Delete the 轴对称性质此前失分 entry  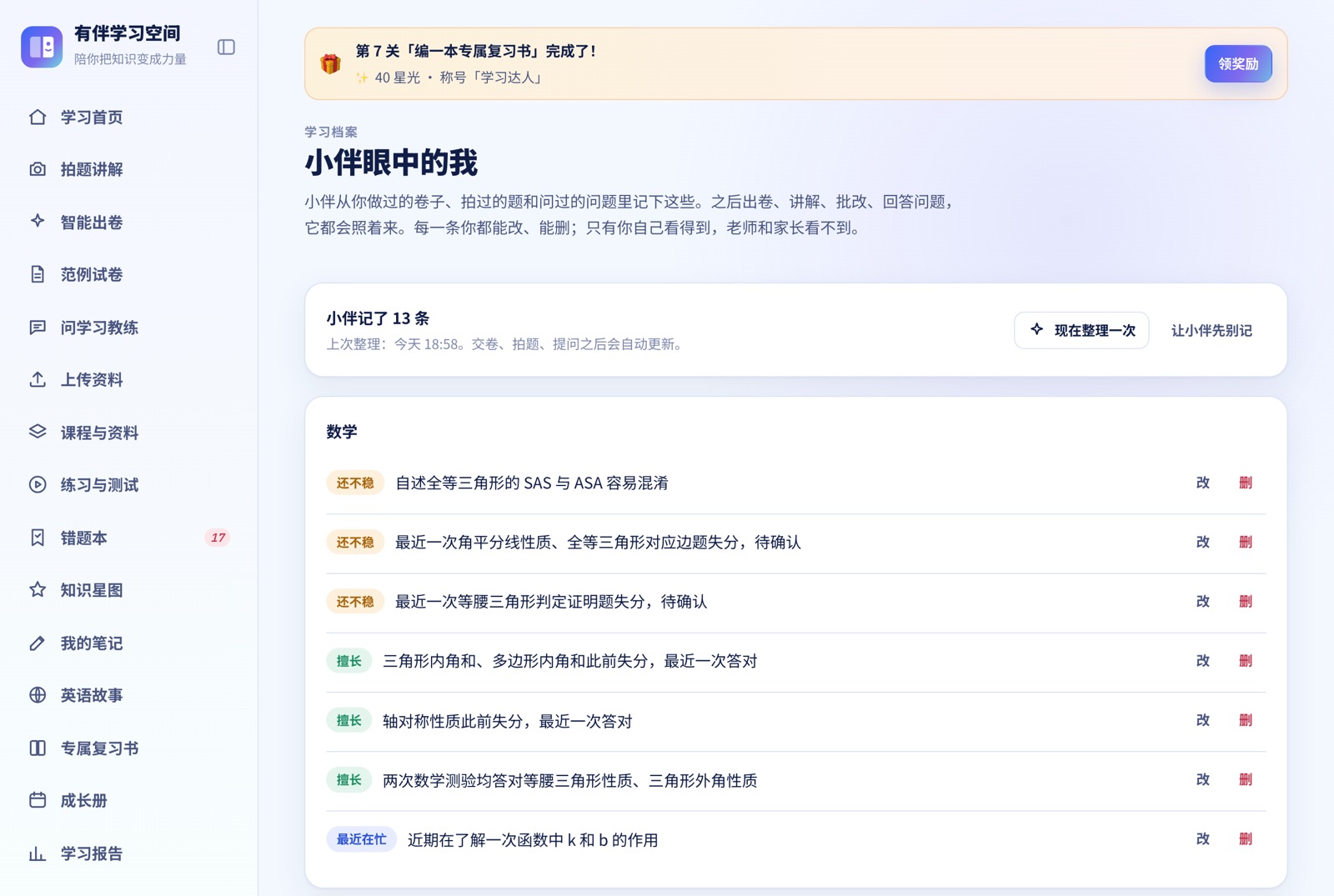[1246, 720]
